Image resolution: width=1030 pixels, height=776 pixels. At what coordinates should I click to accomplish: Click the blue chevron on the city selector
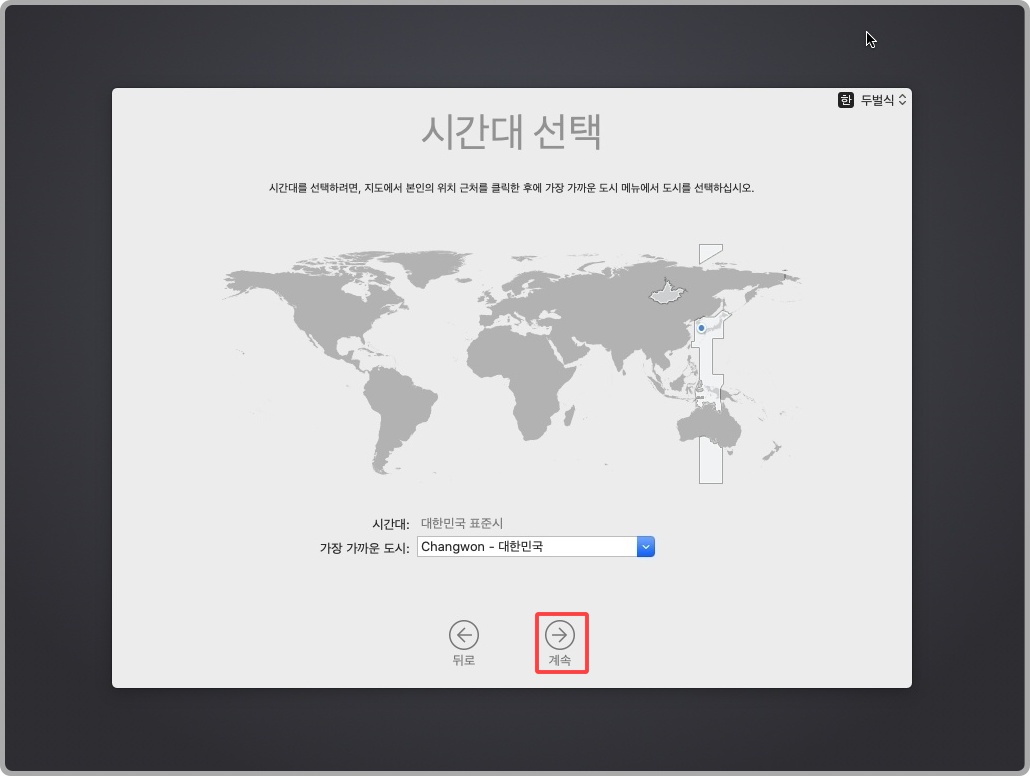pos(646,546)
